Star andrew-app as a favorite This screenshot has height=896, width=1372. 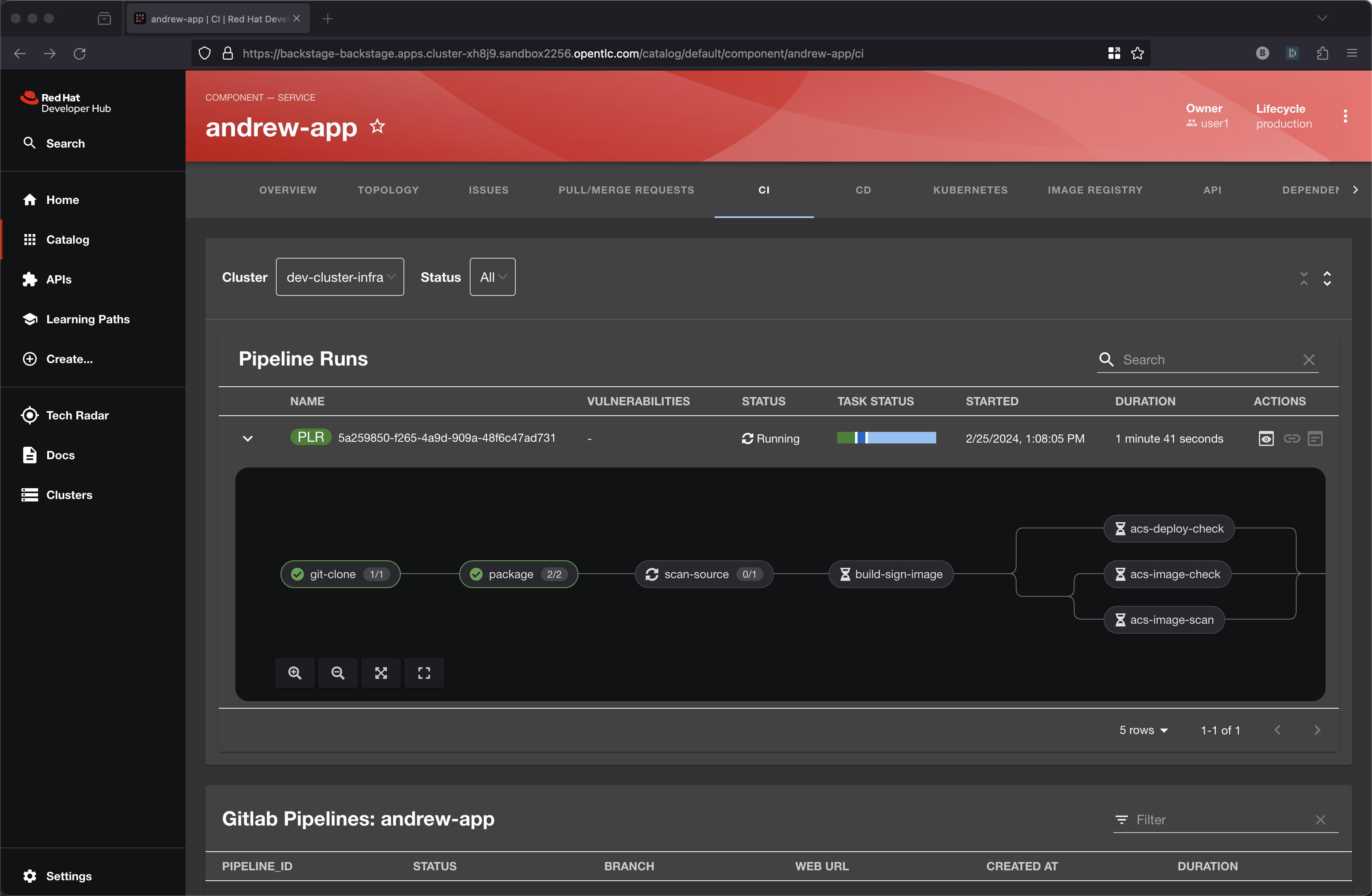pyautogui.click(x=377, y=126)
